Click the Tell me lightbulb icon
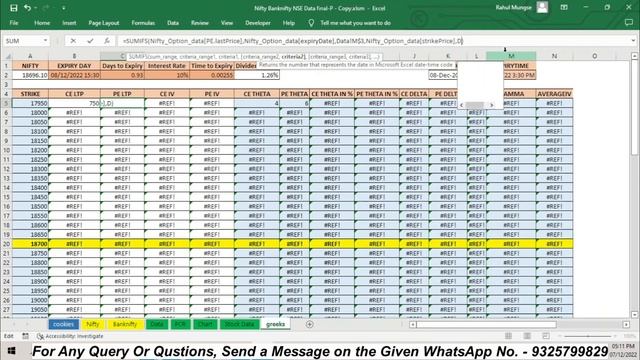This screenshot has width=640, height=360. (x=311, y=23)
